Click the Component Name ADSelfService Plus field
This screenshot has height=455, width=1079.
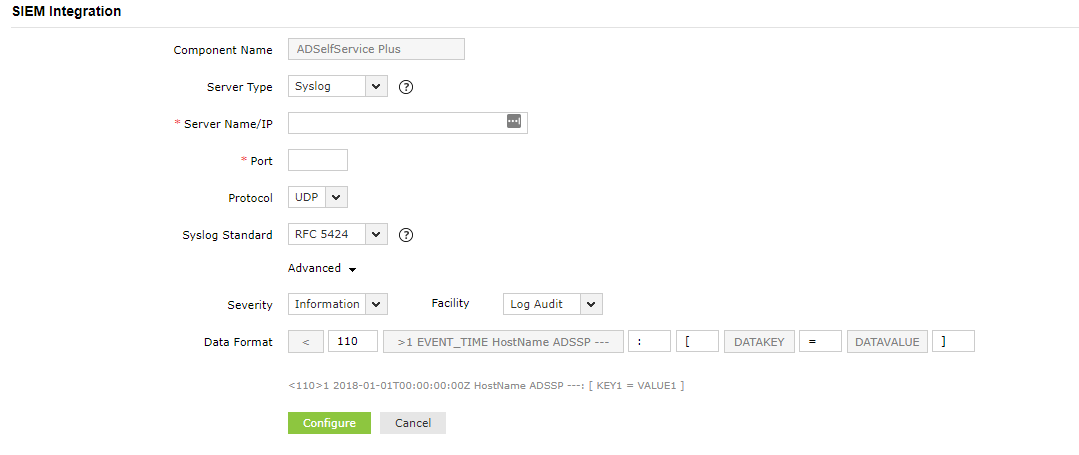click(376, 49)
